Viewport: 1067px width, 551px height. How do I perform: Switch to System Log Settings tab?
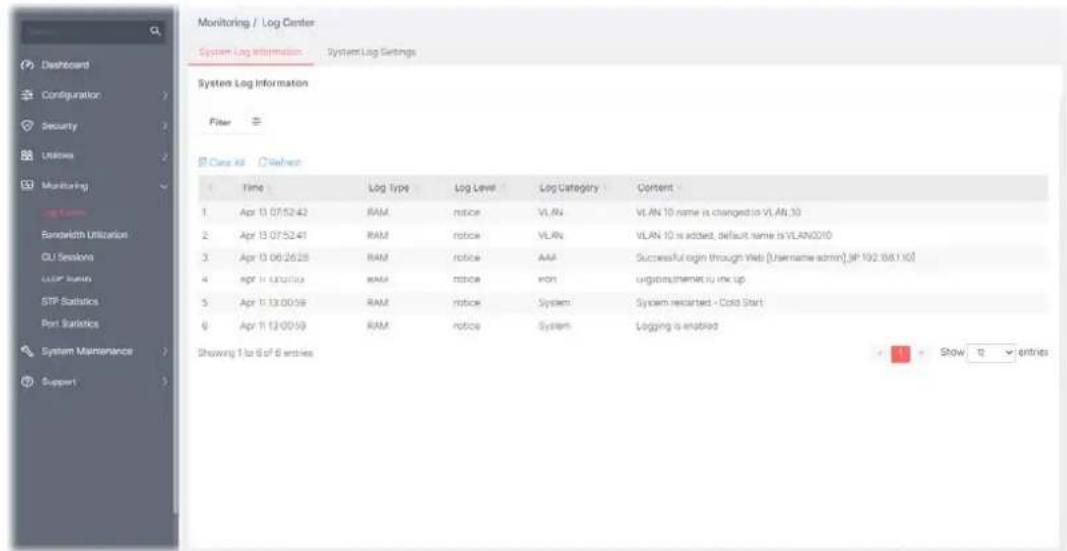click(x=372, y=52)
